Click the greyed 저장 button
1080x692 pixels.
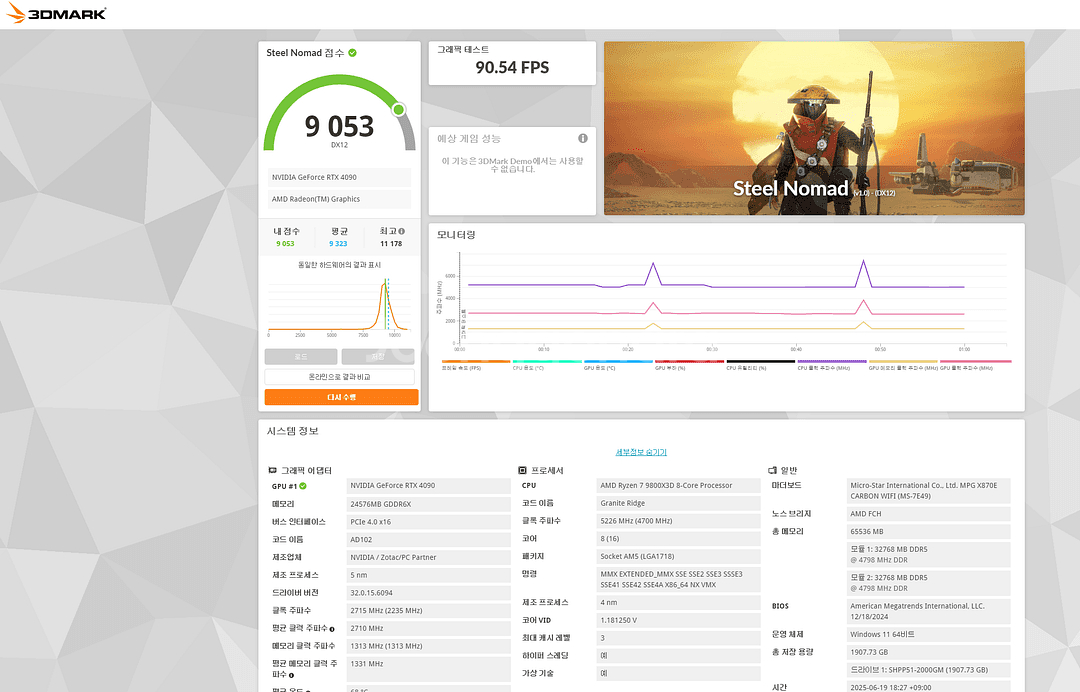tap(378, 357)
